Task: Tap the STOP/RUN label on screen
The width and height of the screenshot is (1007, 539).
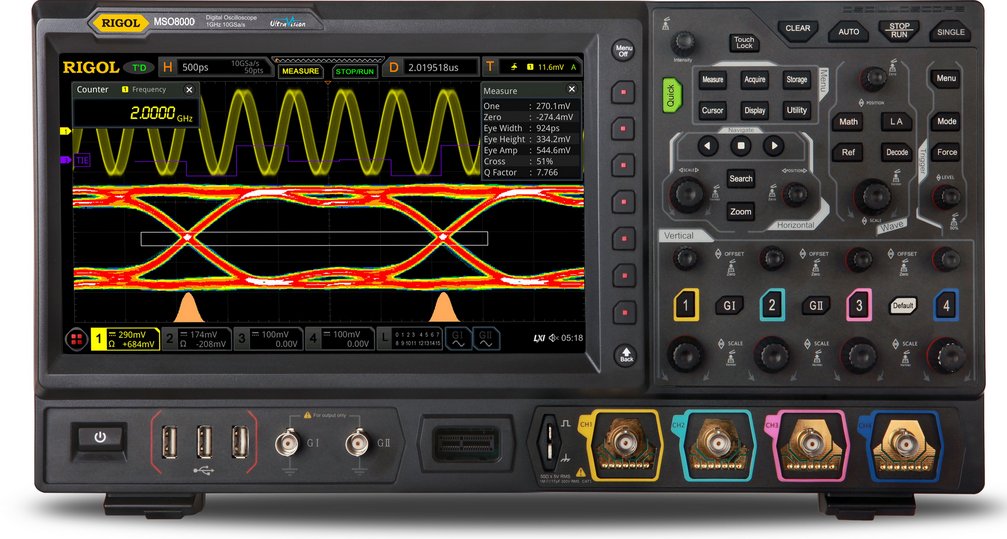Action: click(x=354, y=72)
